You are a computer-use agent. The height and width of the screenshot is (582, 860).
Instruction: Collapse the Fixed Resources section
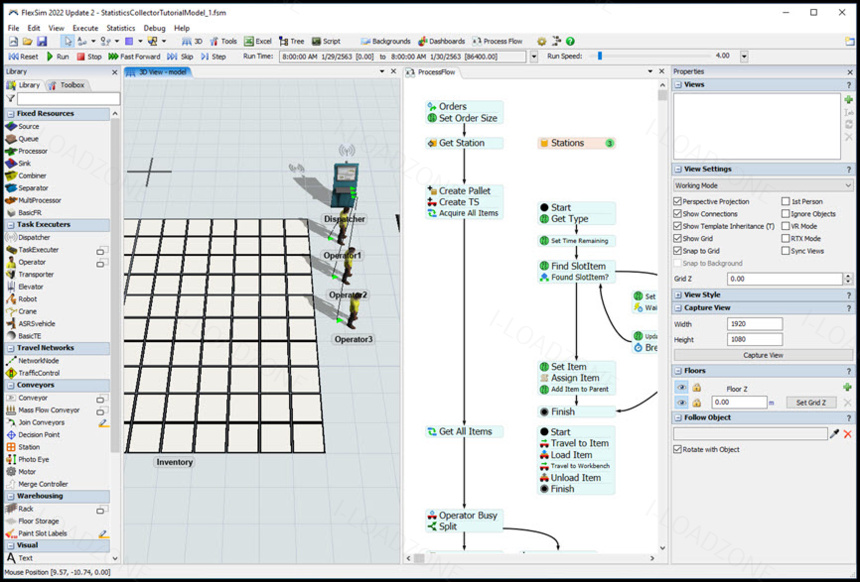pos(11,114)
